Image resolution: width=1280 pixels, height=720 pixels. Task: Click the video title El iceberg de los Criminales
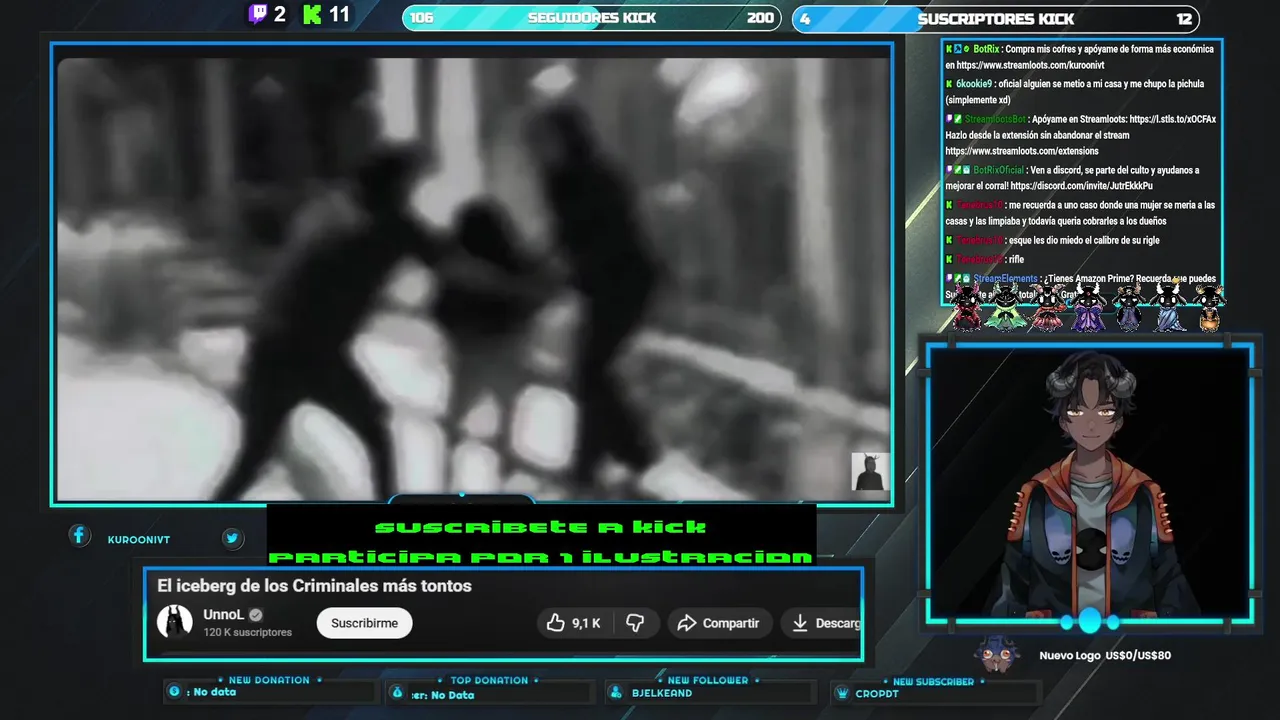point(314,586)
